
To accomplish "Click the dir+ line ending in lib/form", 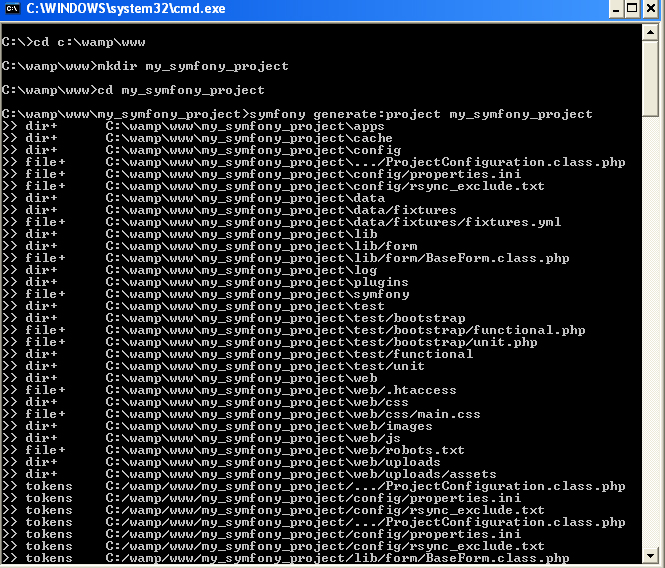I will (x=210, y=246).
